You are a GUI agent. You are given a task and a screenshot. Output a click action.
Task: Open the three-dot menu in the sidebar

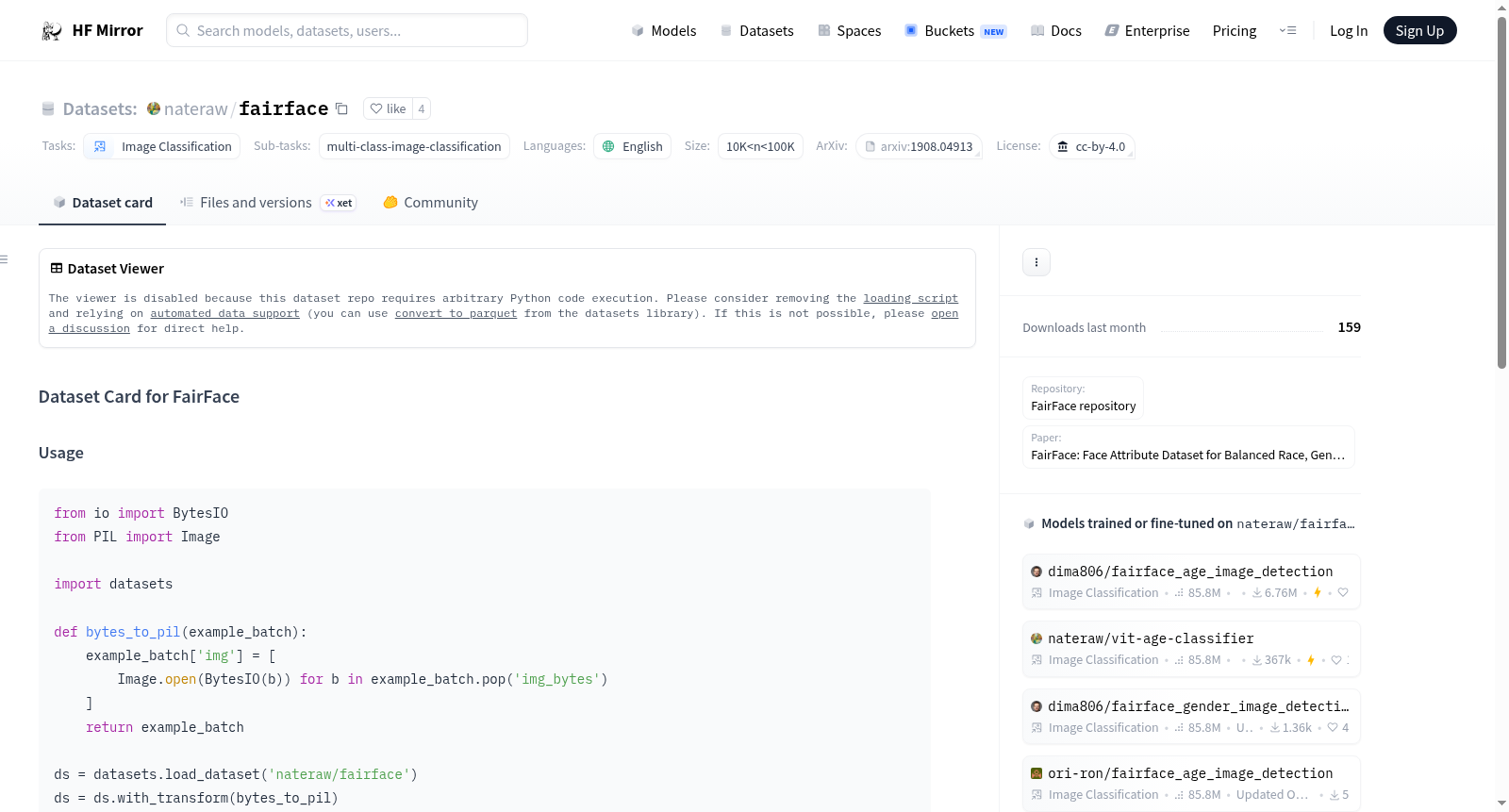(1036, 262)
